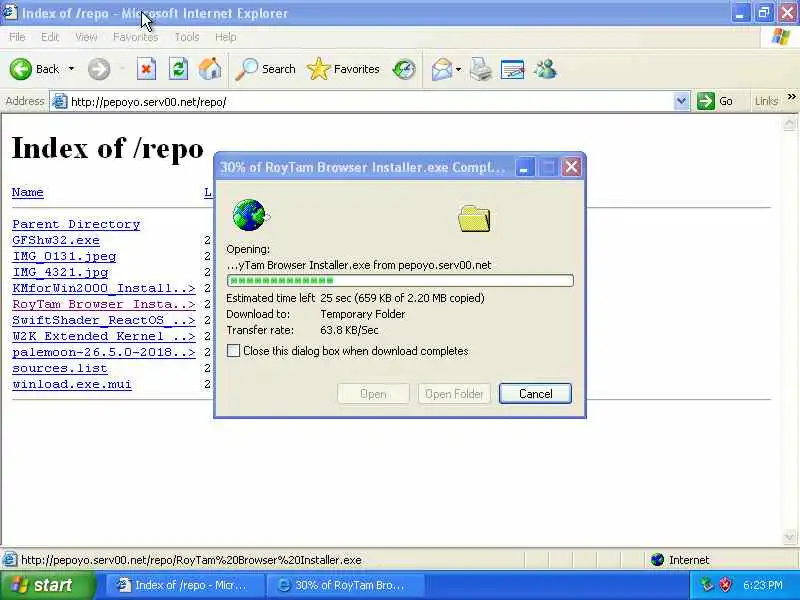This screenshot has height=600, width=800.
Task: Open the Messenger people icon
Action: [545, 69]
